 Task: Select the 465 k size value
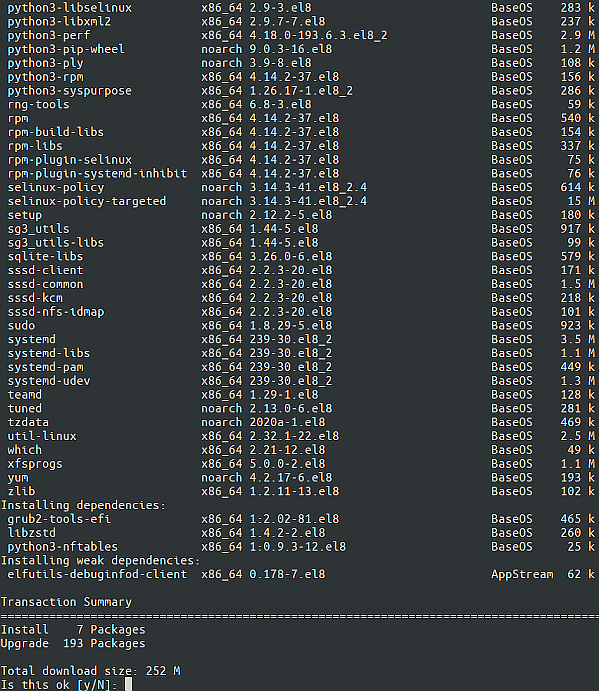pyautogui.click(x=577, y=519)
